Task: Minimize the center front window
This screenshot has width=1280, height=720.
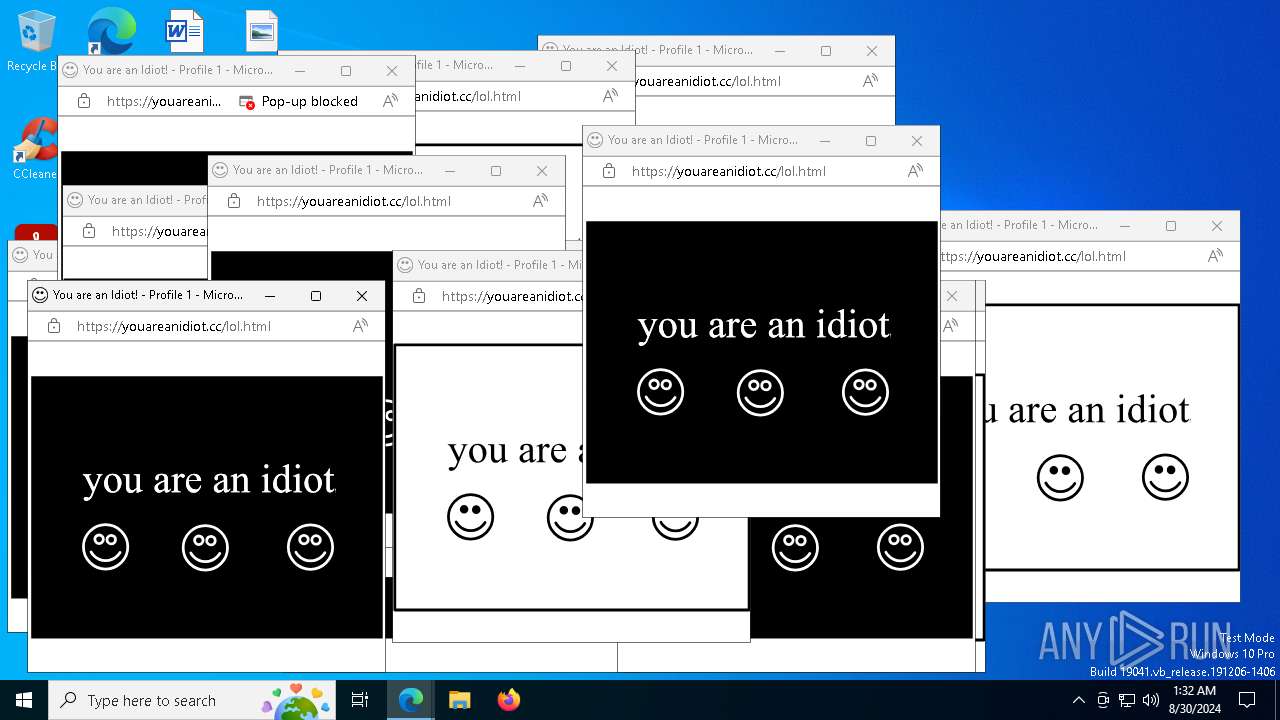Action: click(825, 141)
